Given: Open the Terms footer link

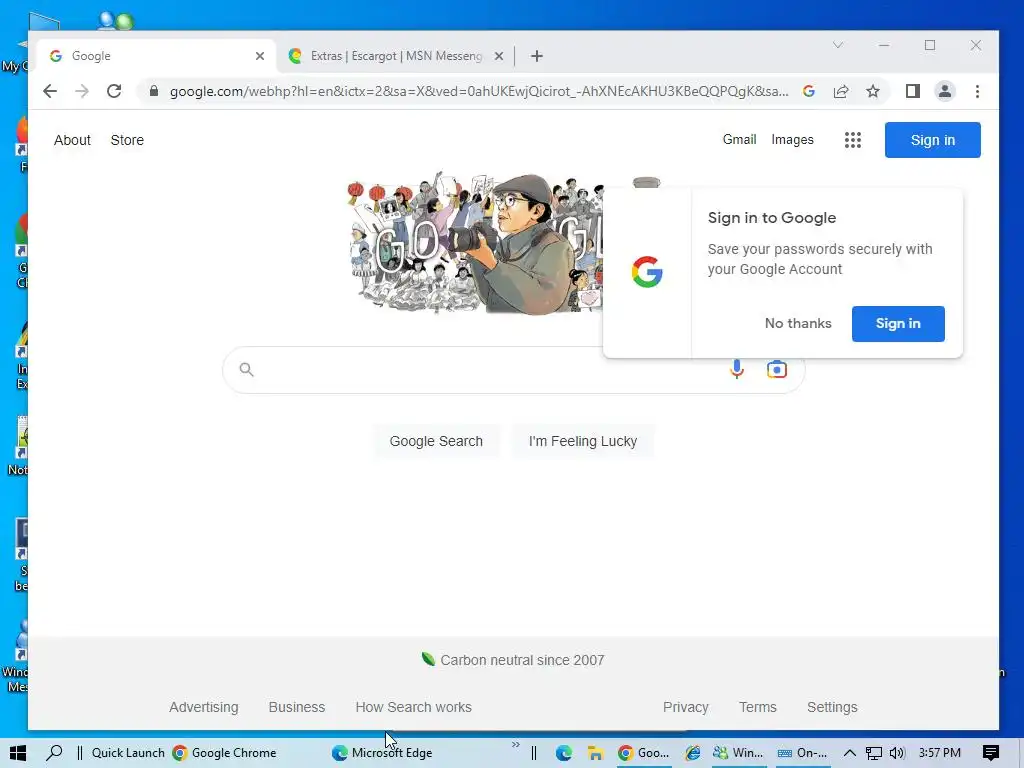Looking at the screenshot, I should pyautogui.click(x=758, y=707).
